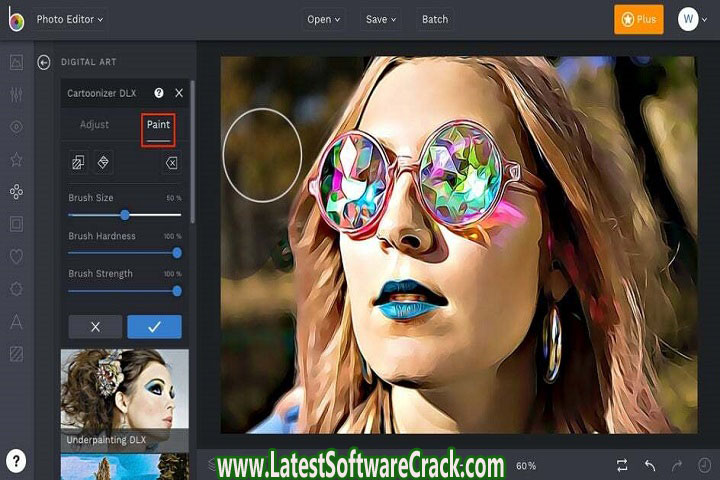720x480 pixels.
Task: Expand the Save menu
Action: [381, 19]
